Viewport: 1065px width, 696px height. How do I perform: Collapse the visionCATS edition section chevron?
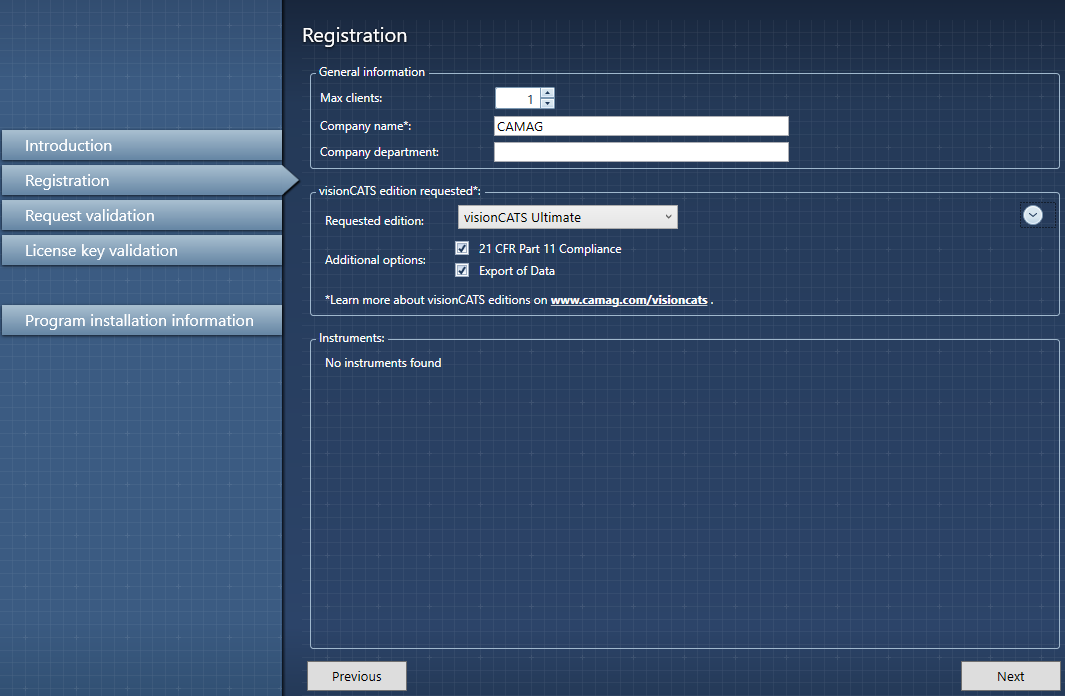[x=1032, y=215]
